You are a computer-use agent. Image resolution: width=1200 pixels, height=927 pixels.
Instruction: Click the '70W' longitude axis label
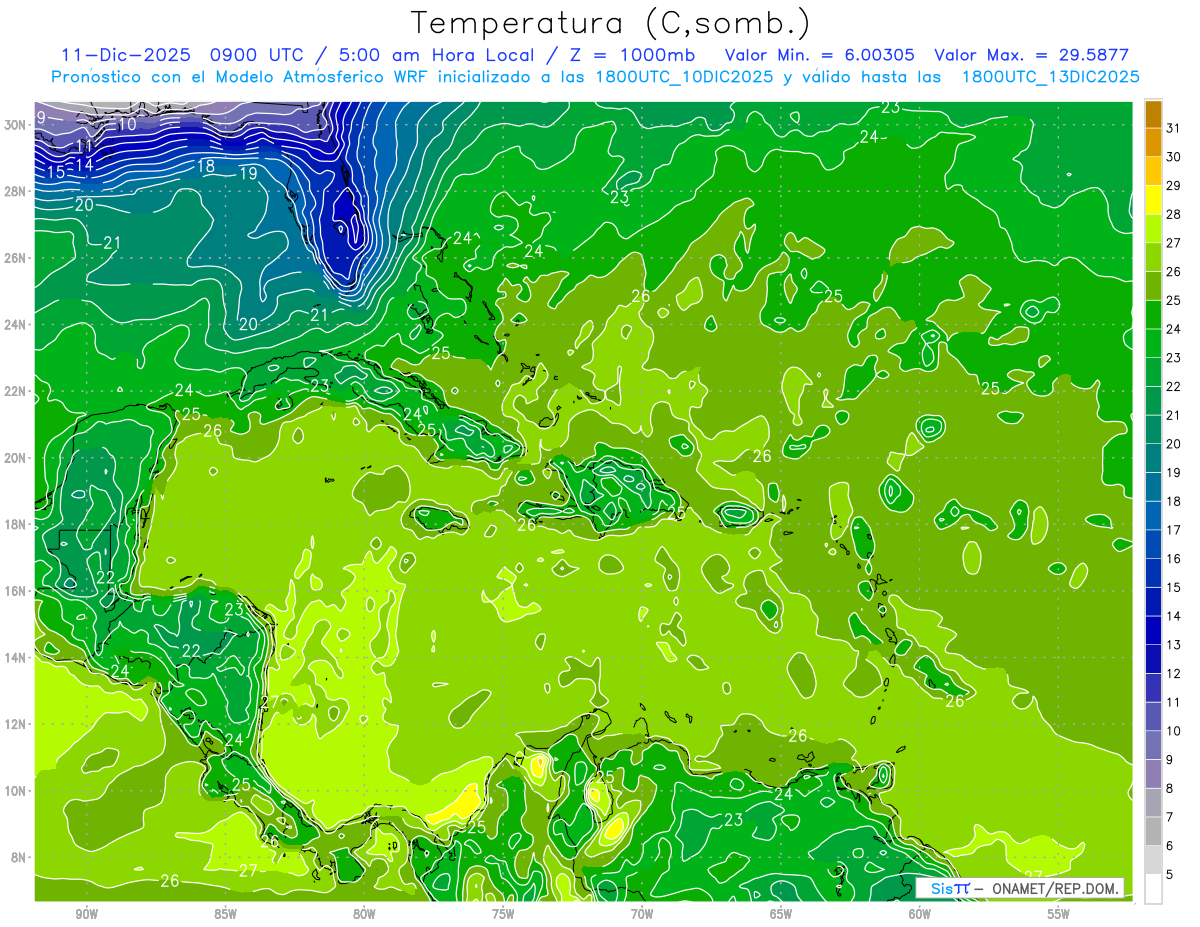pos(642,914)
